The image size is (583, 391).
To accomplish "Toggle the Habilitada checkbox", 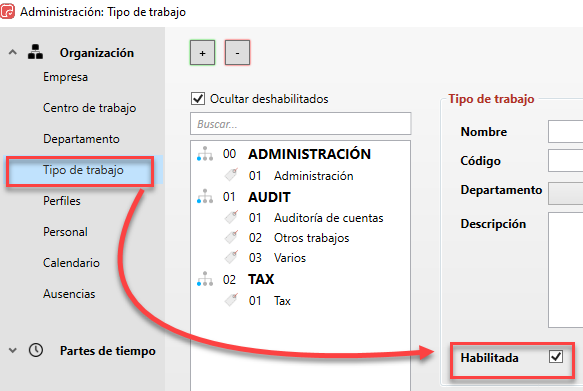I will 556,357.
